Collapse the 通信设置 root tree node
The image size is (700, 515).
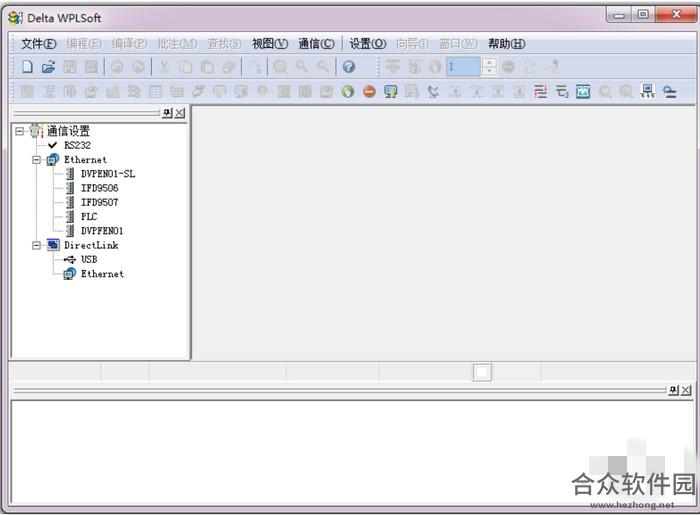[x=19, y=131]
